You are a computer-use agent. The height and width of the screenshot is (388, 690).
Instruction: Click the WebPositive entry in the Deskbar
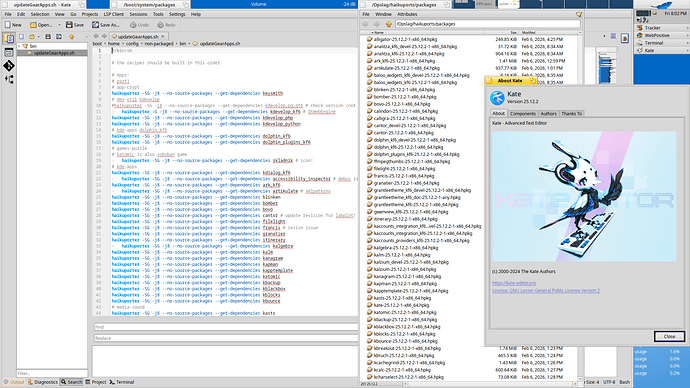coord(661,35)
